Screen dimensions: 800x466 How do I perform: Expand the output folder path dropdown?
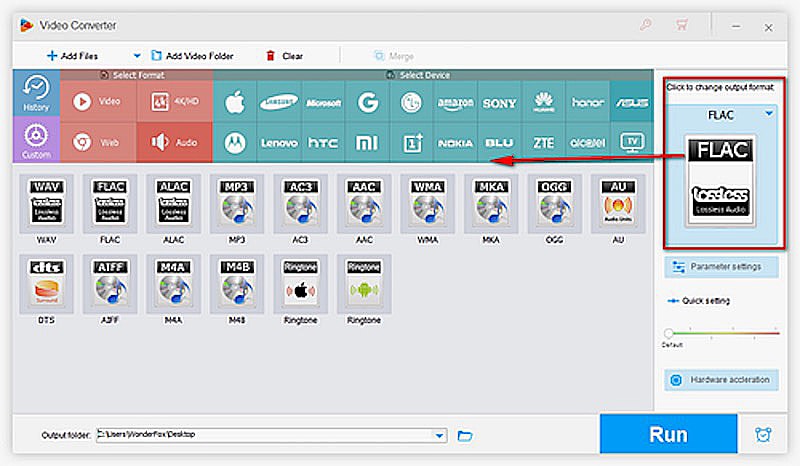coord(439,435)
